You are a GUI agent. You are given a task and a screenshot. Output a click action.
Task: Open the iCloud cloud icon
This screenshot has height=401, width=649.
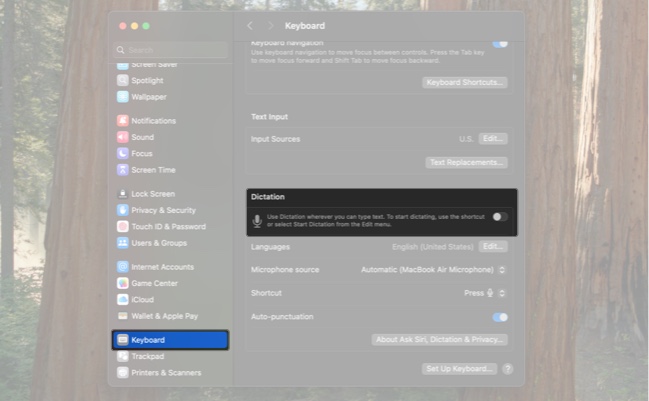pos(123,300)
